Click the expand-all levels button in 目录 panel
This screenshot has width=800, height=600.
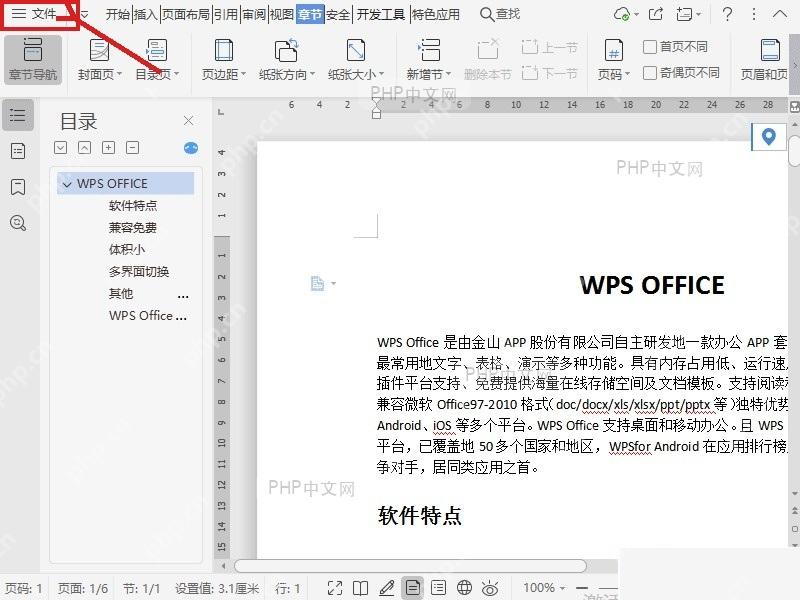(60, 147)
